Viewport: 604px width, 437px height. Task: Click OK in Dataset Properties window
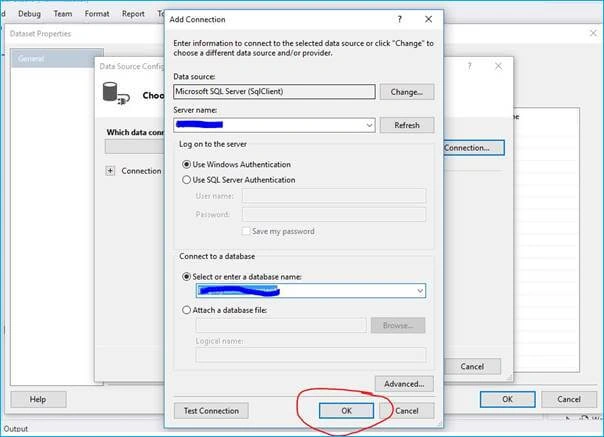pyautogui.click(x=507, y=399)
